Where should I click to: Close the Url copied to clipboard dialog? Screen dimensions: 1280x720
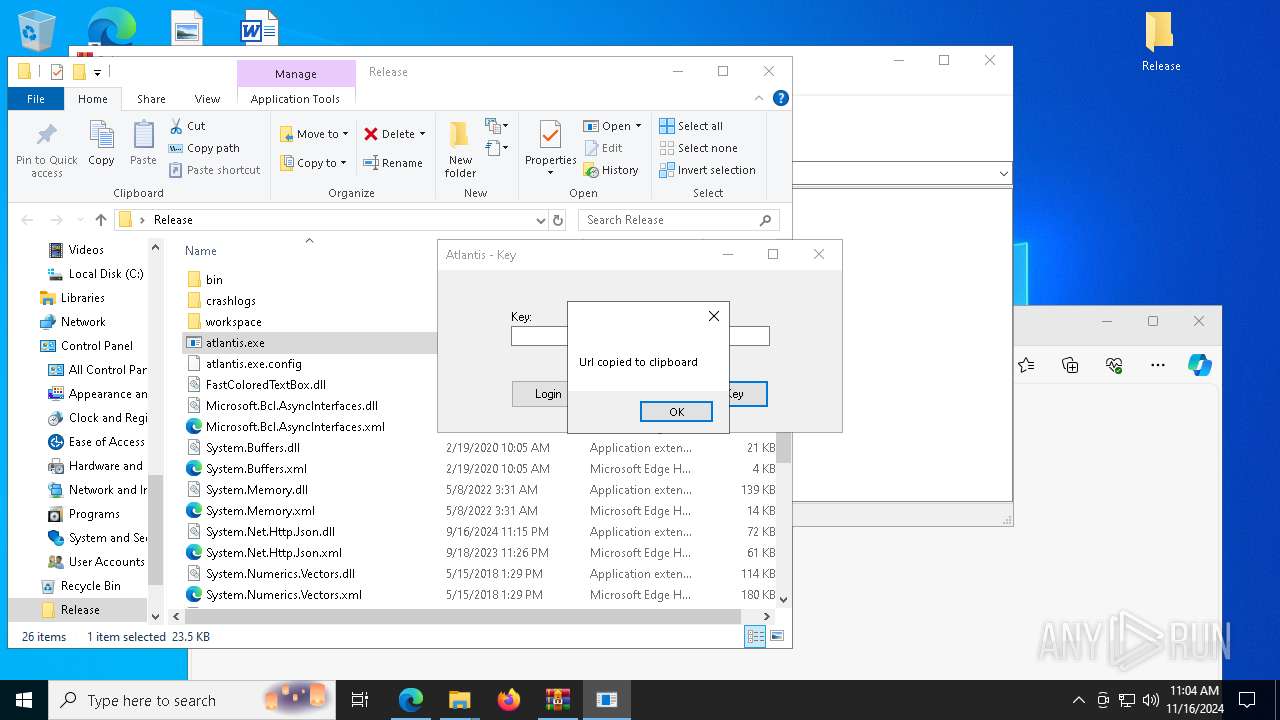[x=713, y=316]
